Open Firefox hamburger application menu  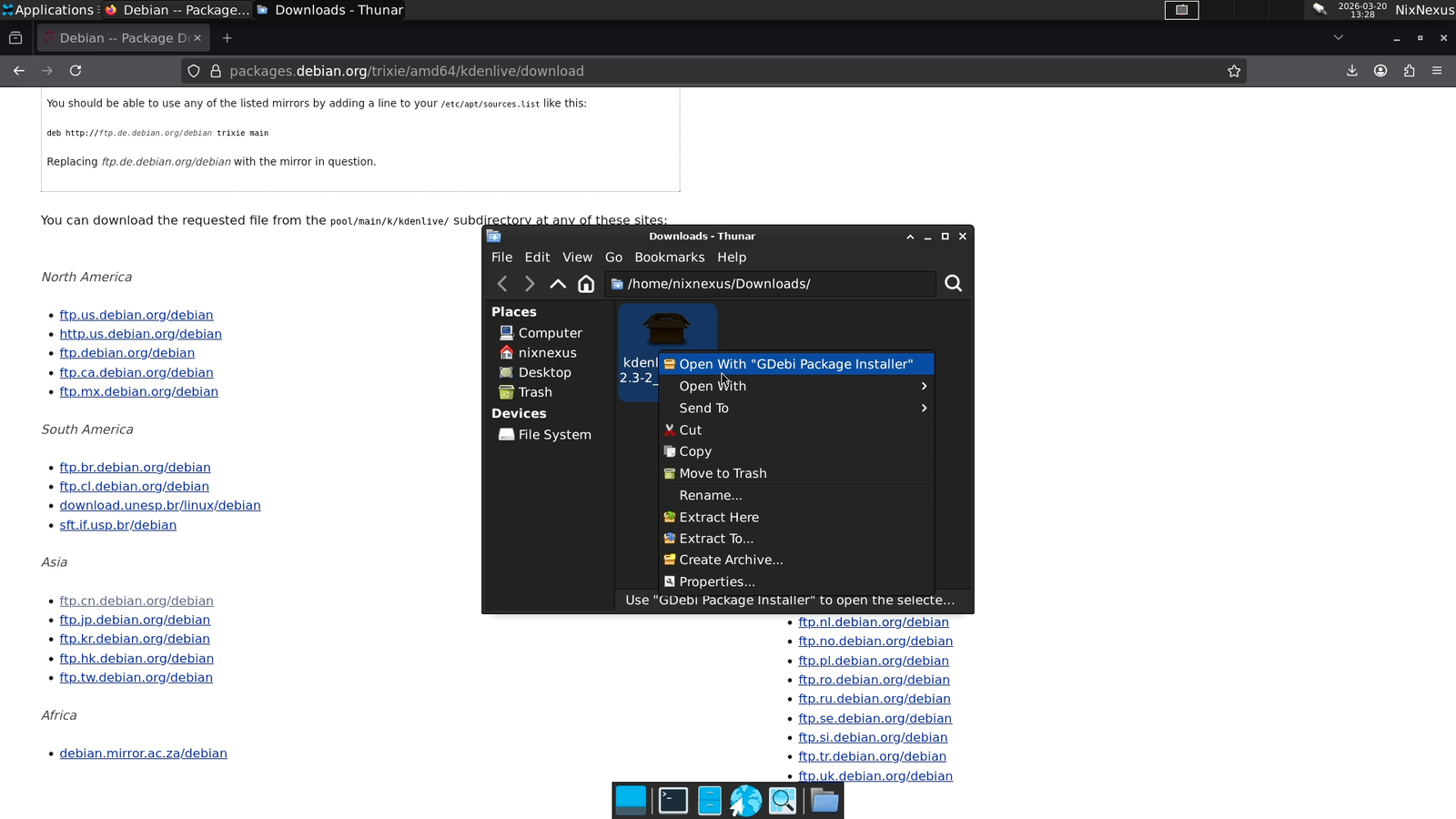(1437, 71)
